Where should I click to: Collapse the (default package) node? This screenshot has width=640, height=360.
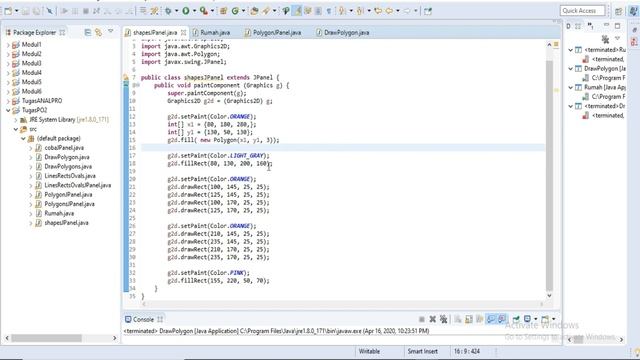(x=23, y=138)
